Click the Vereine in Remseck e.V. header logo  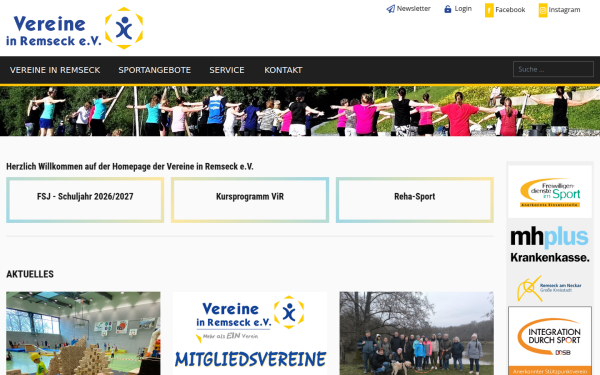[75, 28]
